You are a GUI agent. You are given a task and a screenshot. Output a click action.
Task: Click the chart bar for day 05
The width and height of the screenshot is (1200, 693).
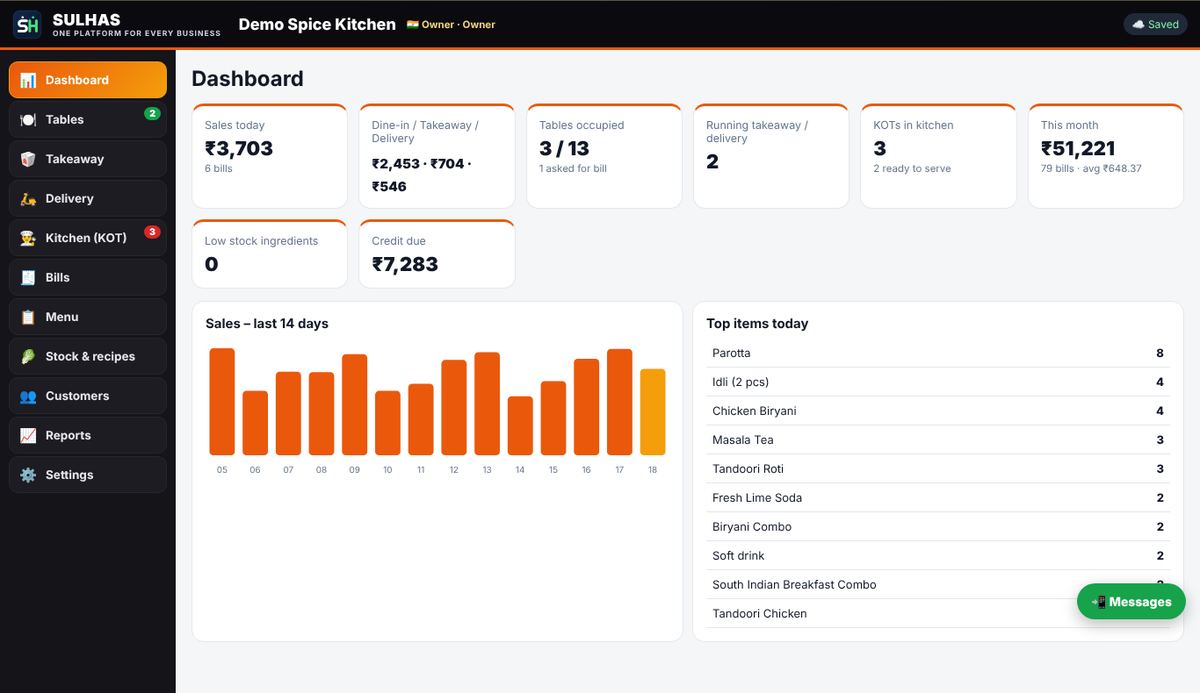(222, 402)
